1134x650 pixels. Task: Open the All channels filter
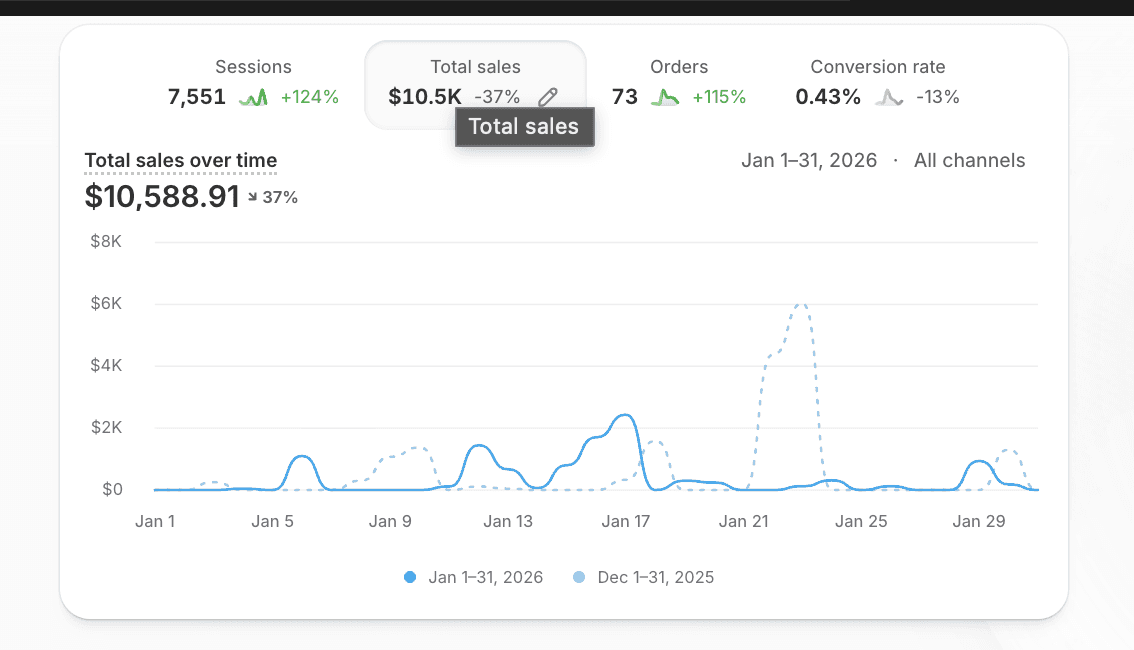(x=969, y=161)
